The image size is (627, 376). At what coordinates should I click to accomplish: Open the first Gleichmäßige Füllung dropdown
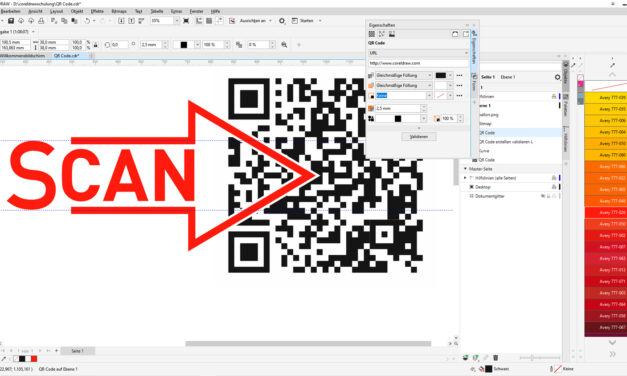click(x=429, y=75)
